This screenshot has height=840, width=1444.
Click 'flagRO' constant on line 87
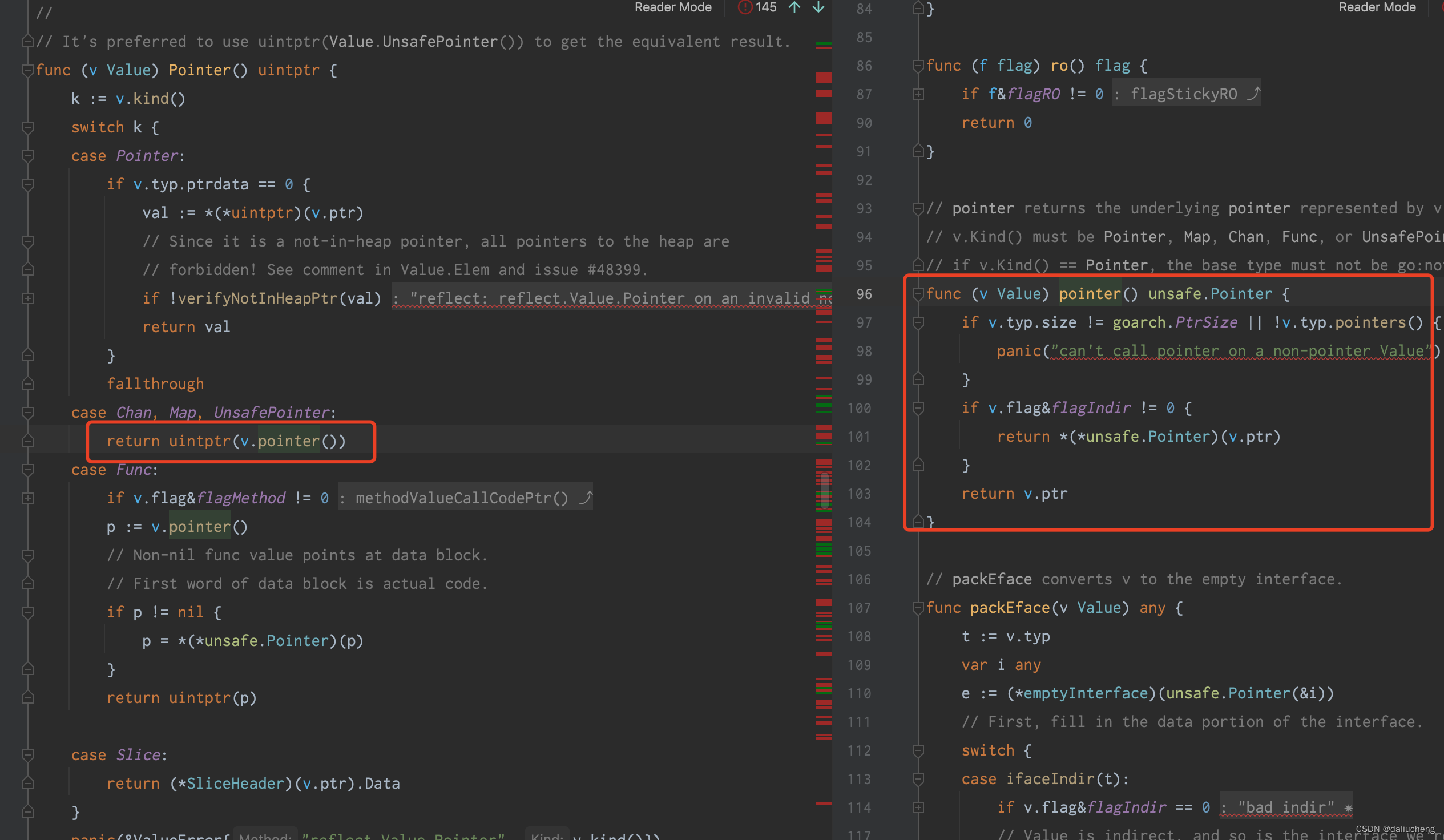(x=1033, y=94)
